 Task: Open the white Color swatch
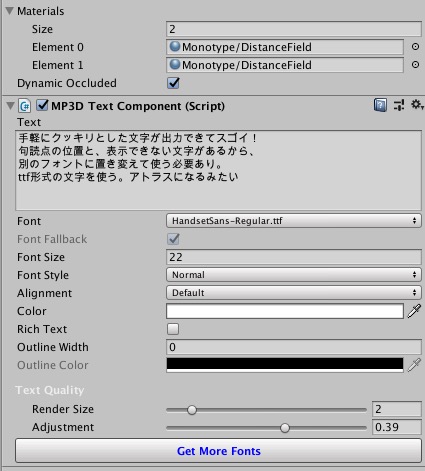(285, 311)
